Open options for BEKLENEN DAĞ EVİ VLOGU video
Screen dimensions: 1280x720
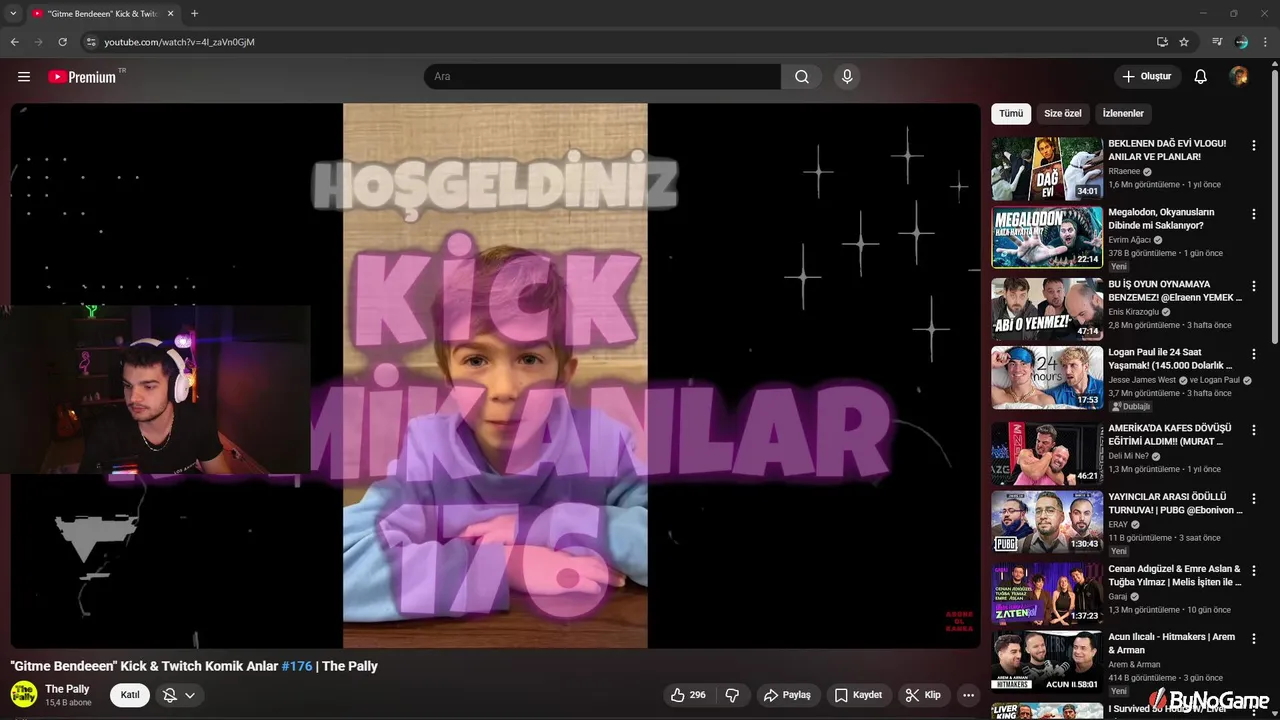pos(1253,145)
